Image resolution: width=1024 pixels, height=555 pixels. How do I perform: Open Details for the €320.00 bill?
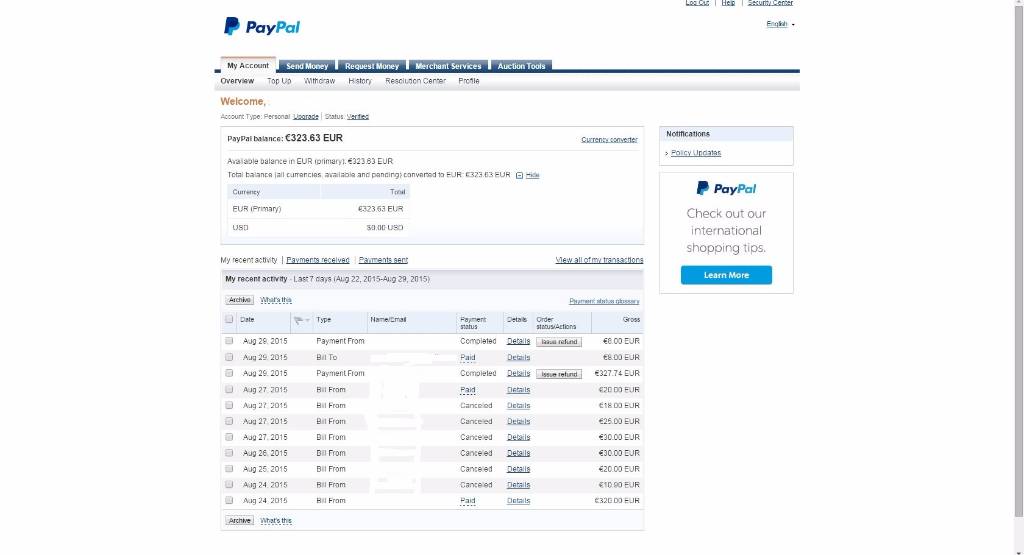pos(519,501)
